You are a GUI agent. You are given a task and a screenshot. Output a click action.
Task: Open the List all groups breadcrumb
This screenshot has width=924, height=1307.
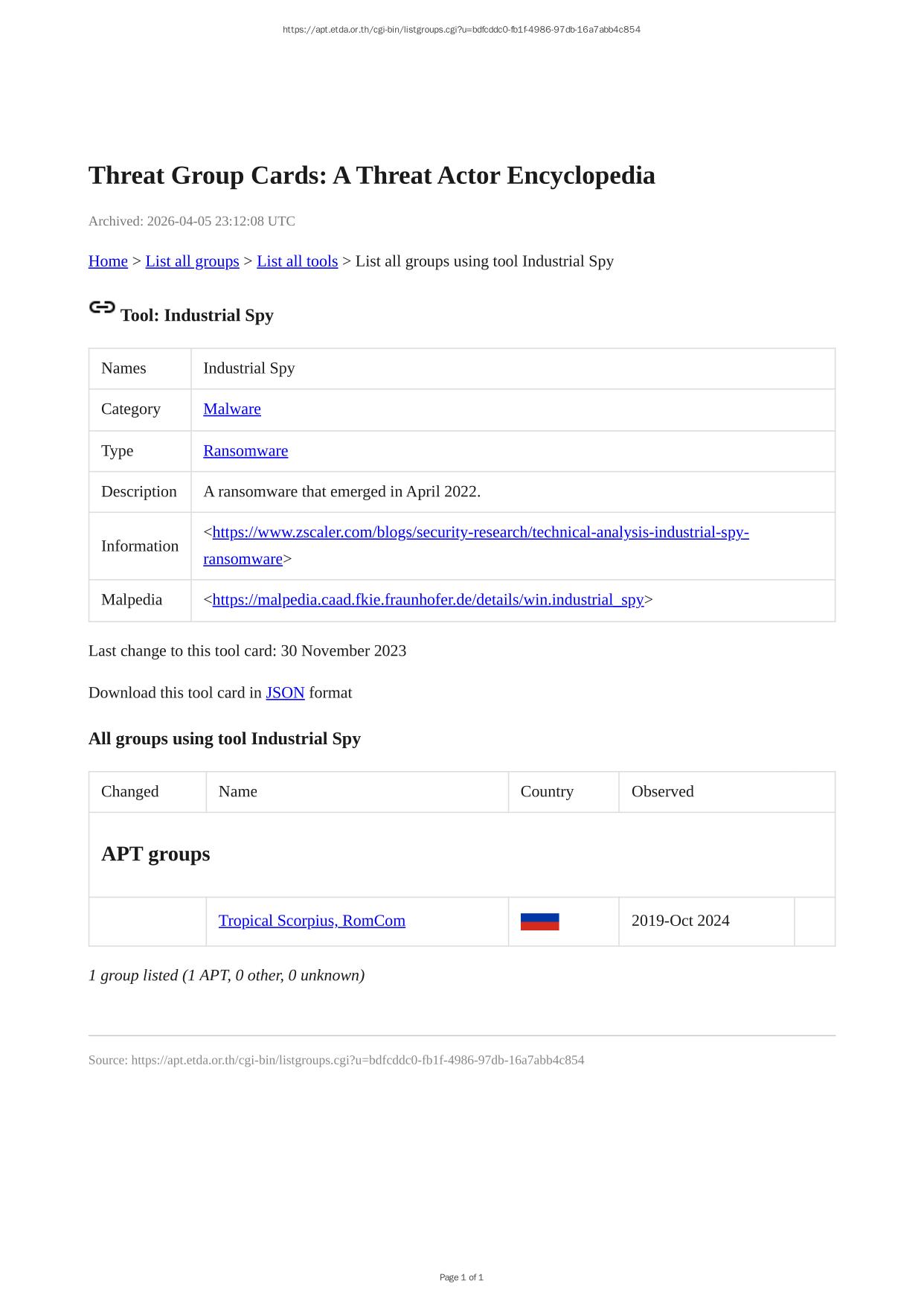pyautogui.click(x=192, y=261)
